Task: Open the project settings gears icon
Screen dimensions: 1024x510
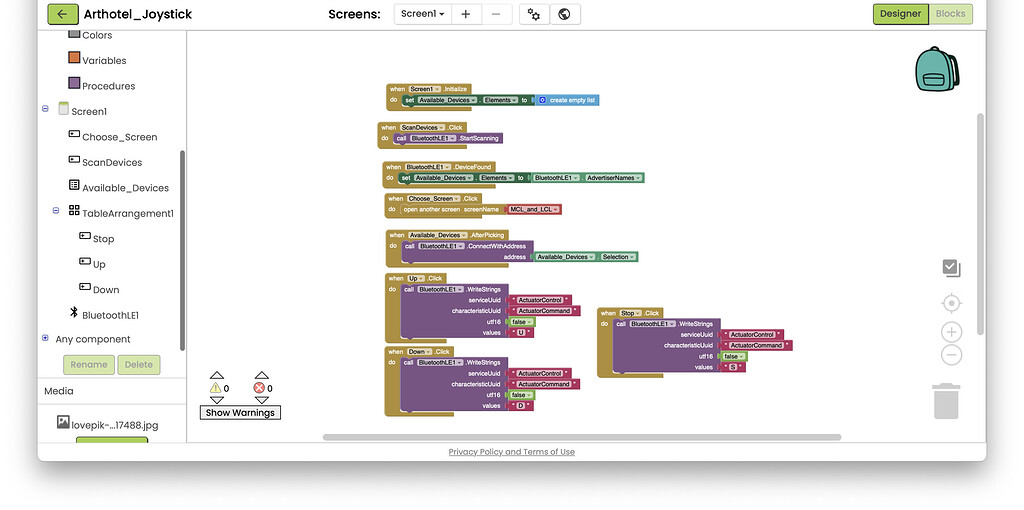Action: [534, 14]
